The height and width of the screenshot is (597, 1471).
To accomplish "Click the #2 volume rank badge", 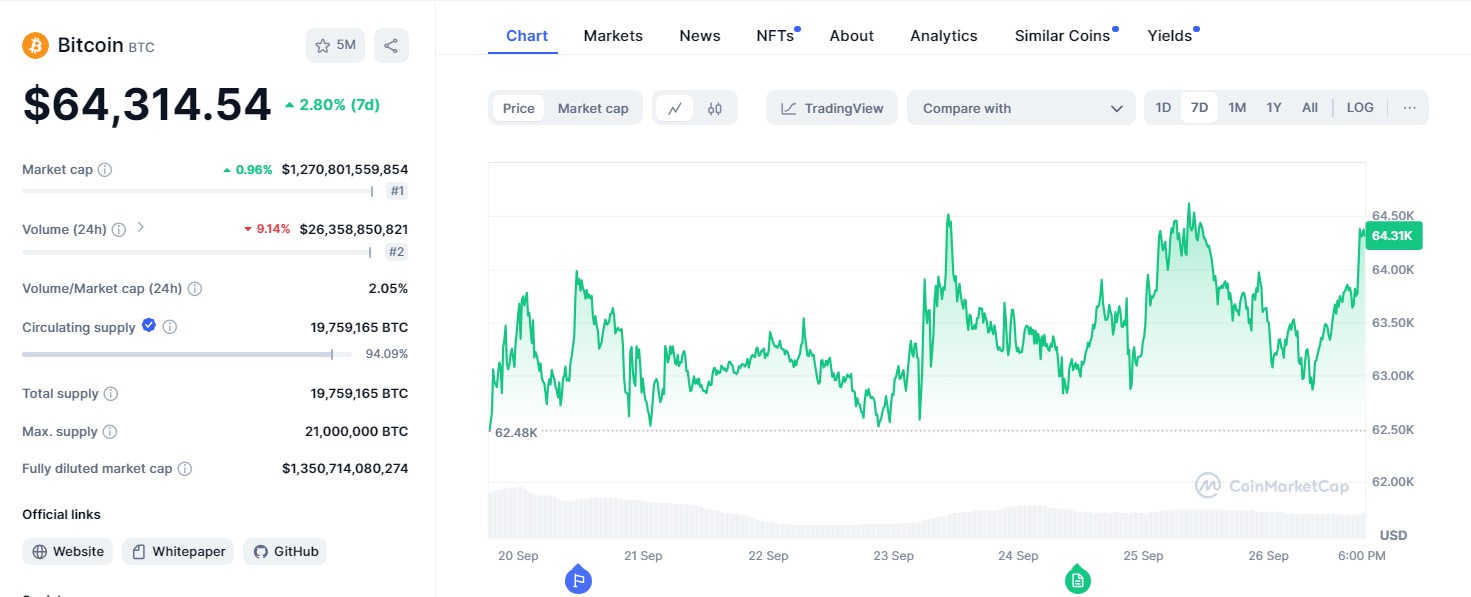I will coord(397,252).
